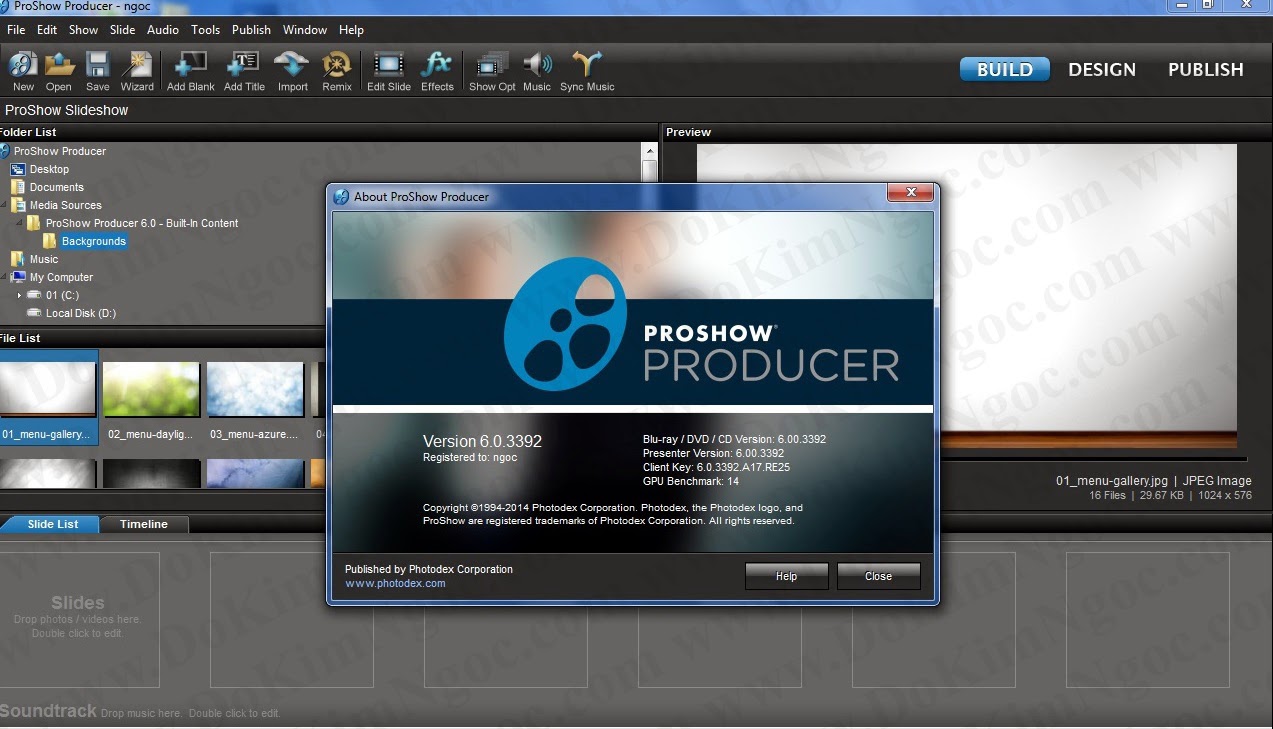Open the www.photodex.com link

tap(395, 583)
